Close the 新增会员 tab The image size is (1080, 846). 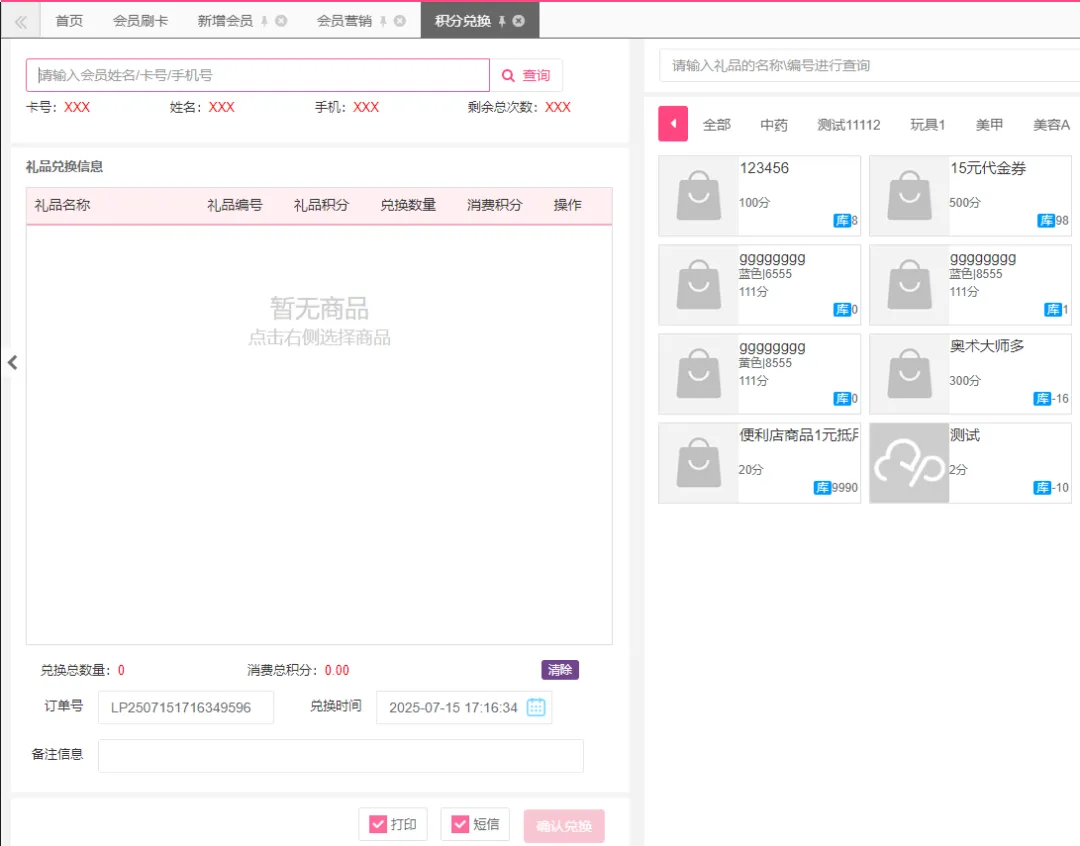[281, 20]
